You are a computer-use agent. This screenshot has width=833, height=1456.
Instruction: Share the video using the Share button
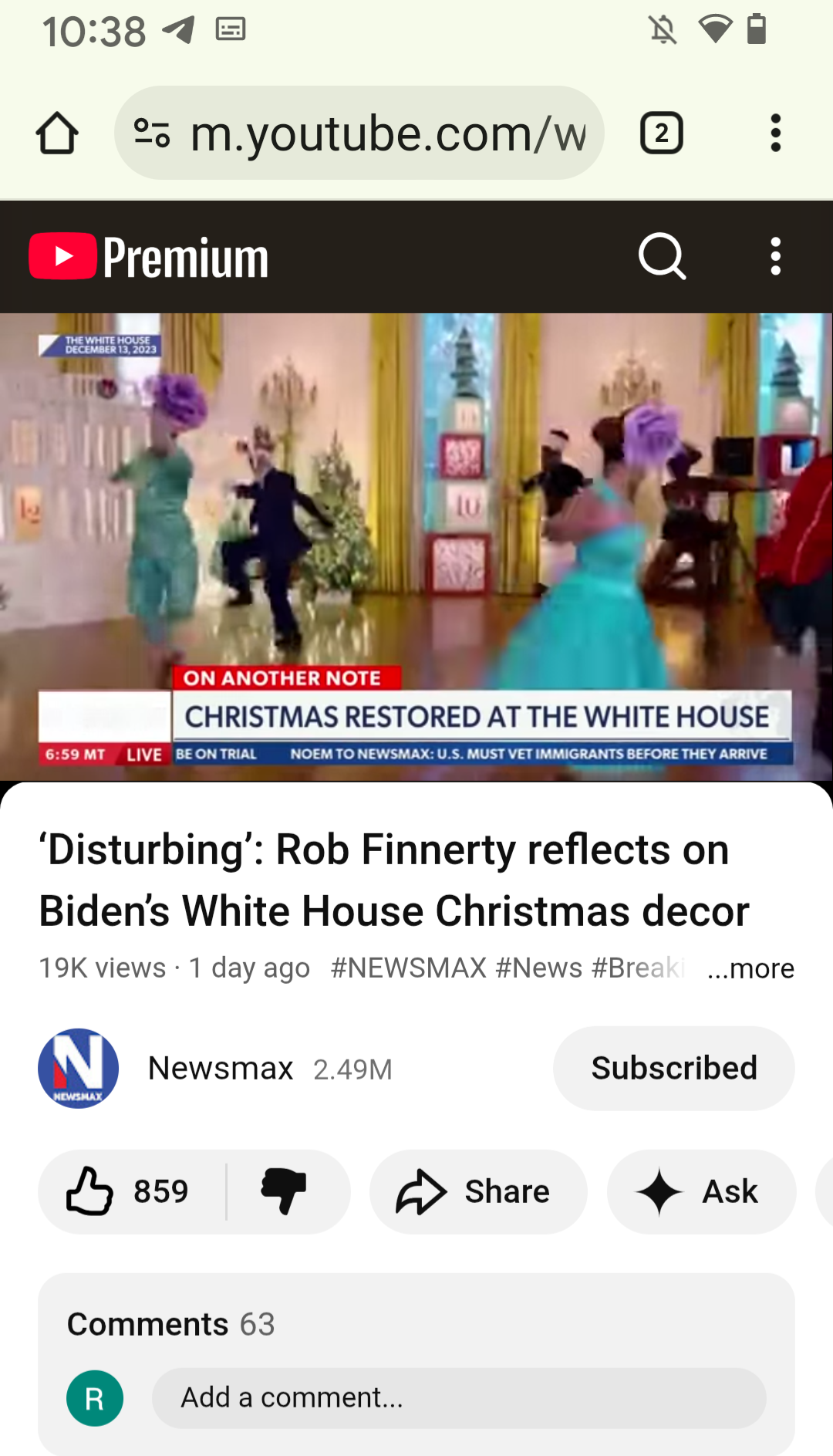pos(478,1191)
